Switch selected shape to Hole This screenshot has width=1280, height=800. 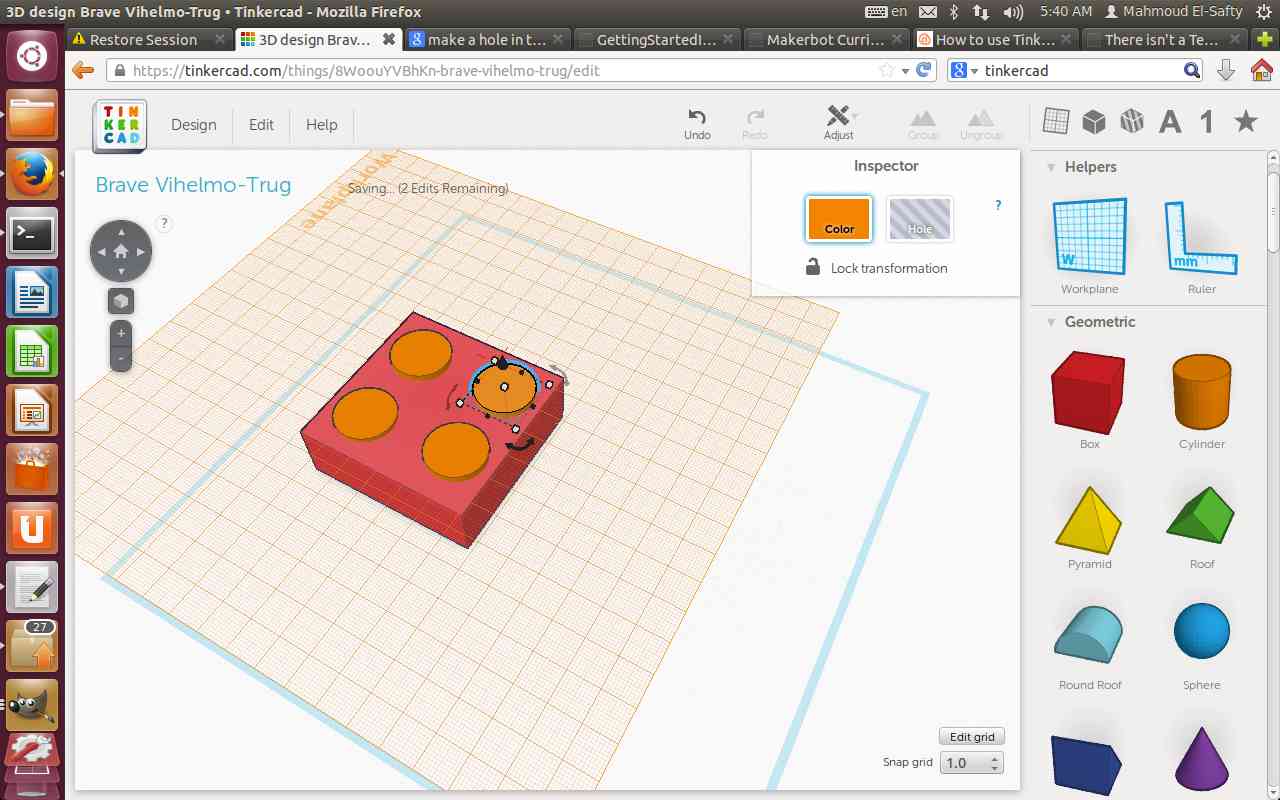[920, 219]
